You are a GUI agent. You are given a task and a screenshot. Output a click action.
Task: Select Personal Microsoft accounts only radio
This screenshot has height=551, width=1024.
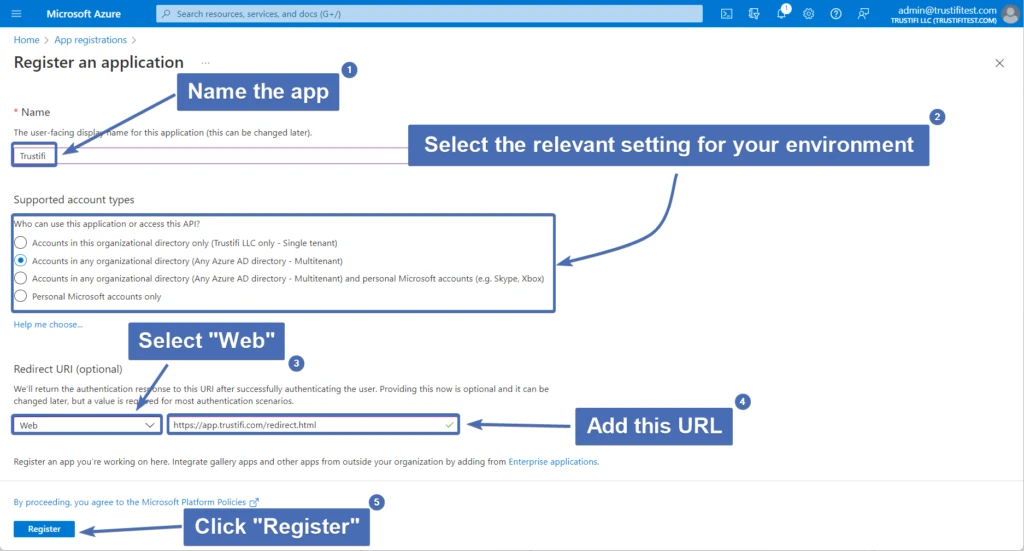[x=21, y=296]
